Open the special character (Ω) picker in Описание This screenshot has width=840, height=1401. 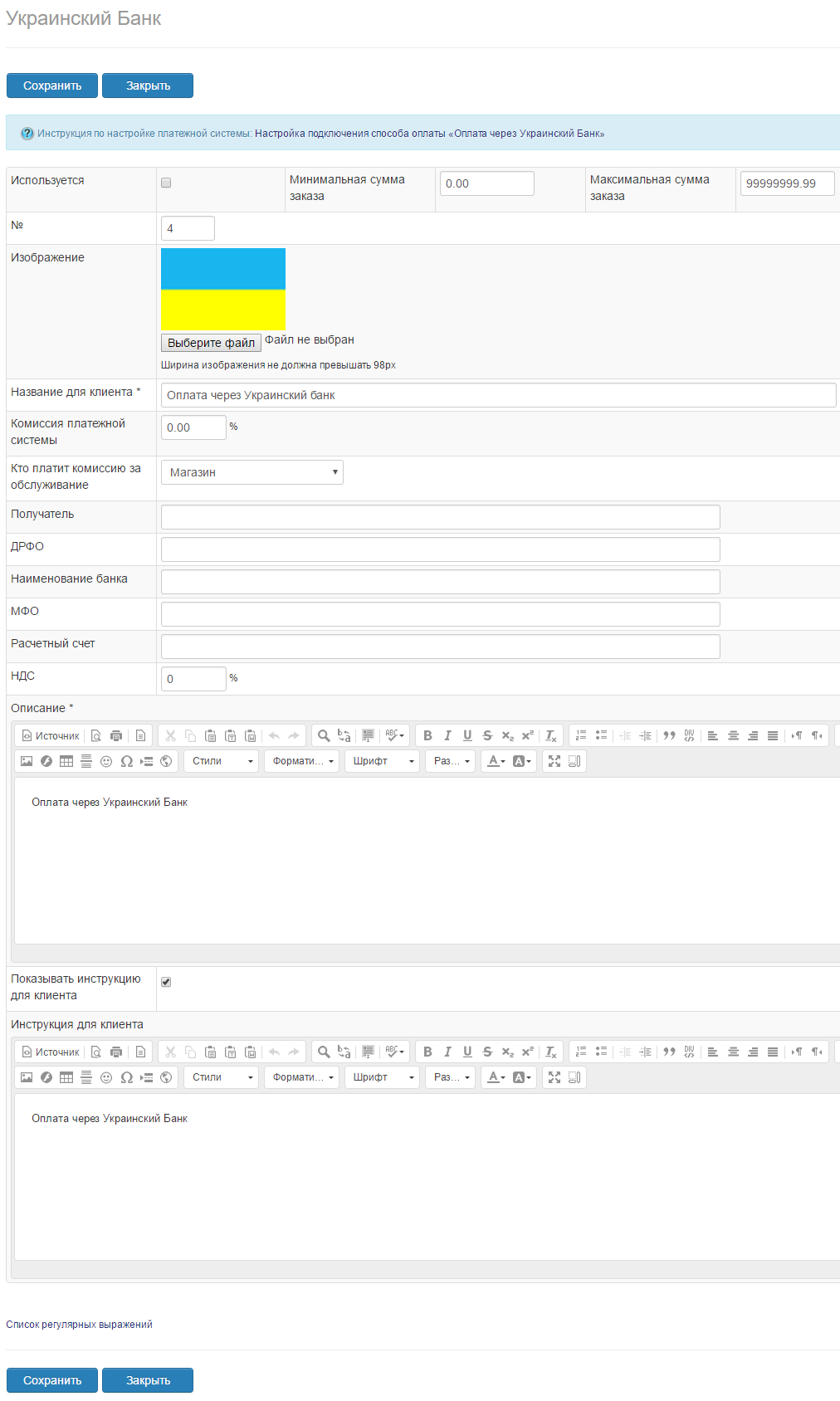[x=126, y=761]
